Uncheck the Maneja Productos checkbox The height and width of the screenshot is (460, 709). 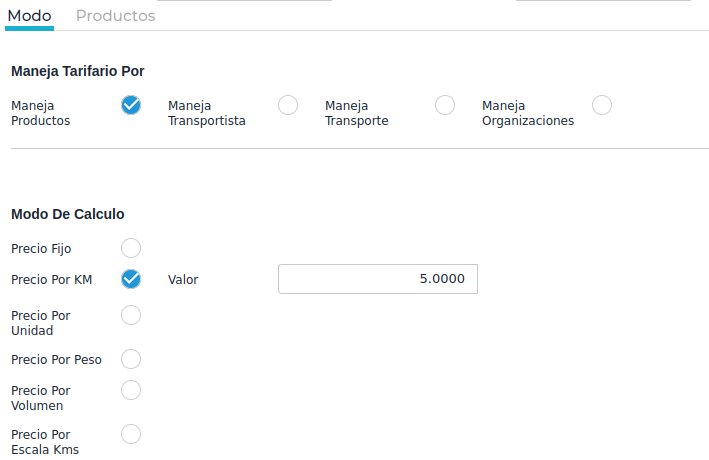[x=131, y=105]
